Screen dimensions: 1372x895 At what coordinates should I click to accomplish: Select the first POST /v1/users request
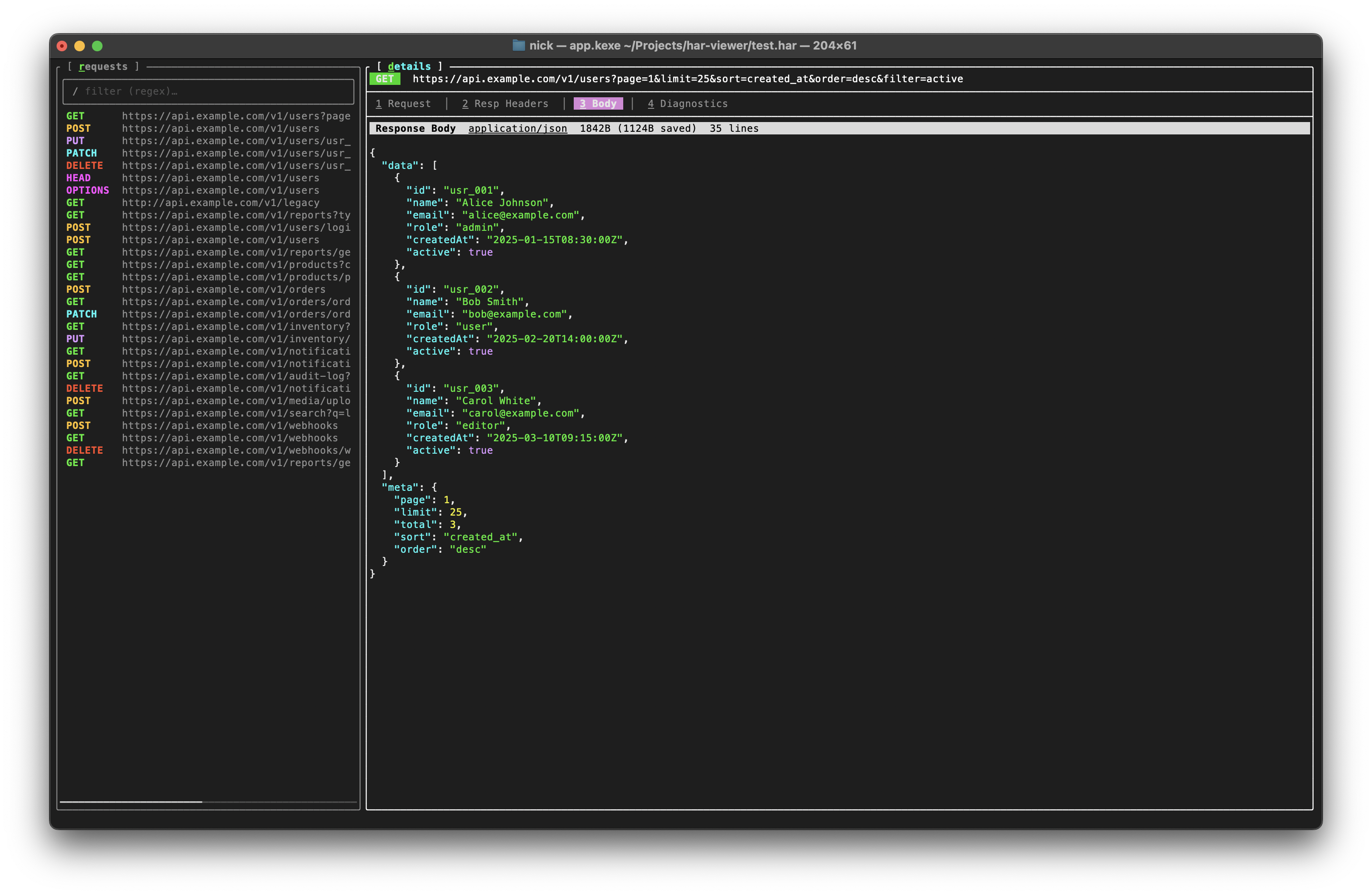(208, 129)
